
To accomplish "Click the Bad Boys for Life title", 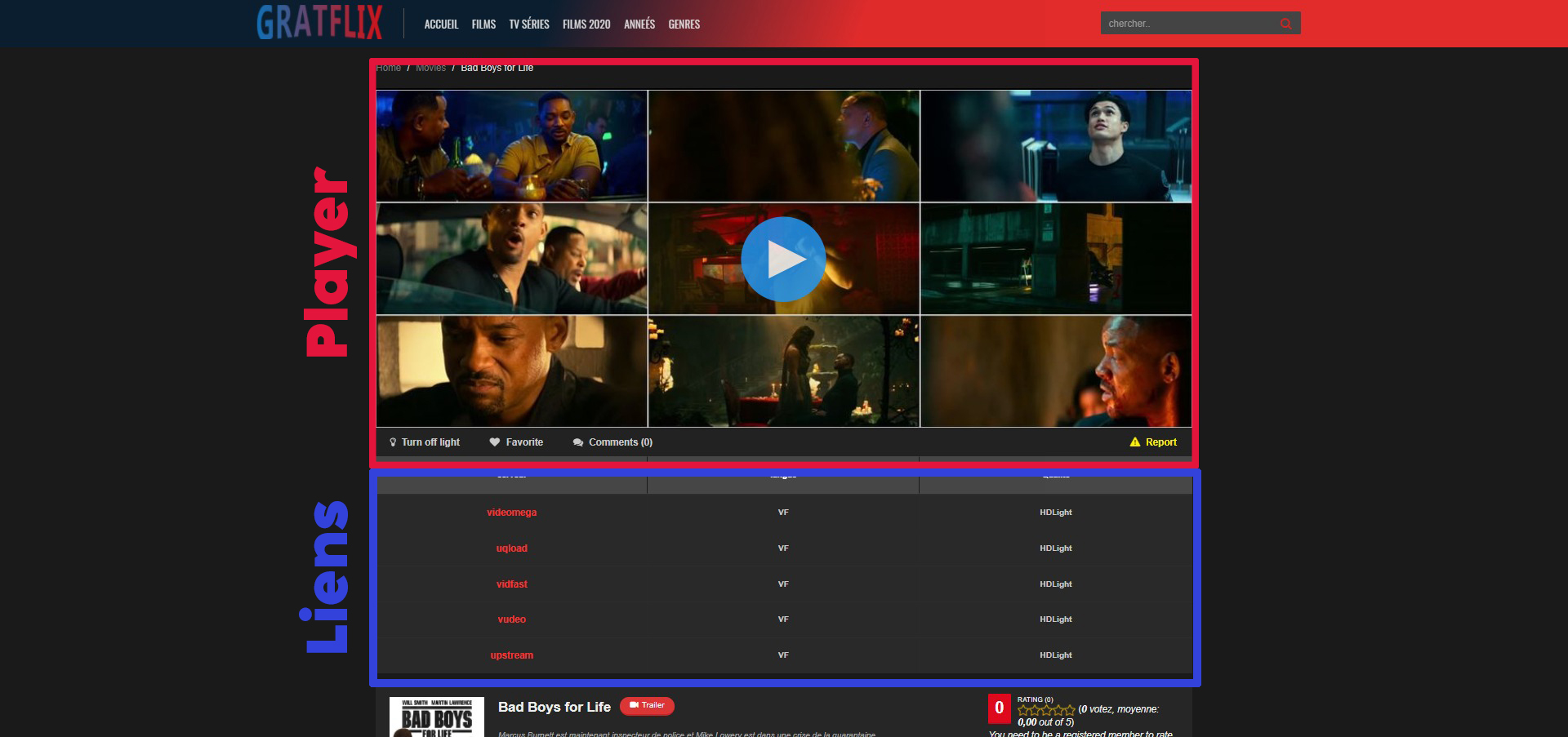I will coord(555,708).
